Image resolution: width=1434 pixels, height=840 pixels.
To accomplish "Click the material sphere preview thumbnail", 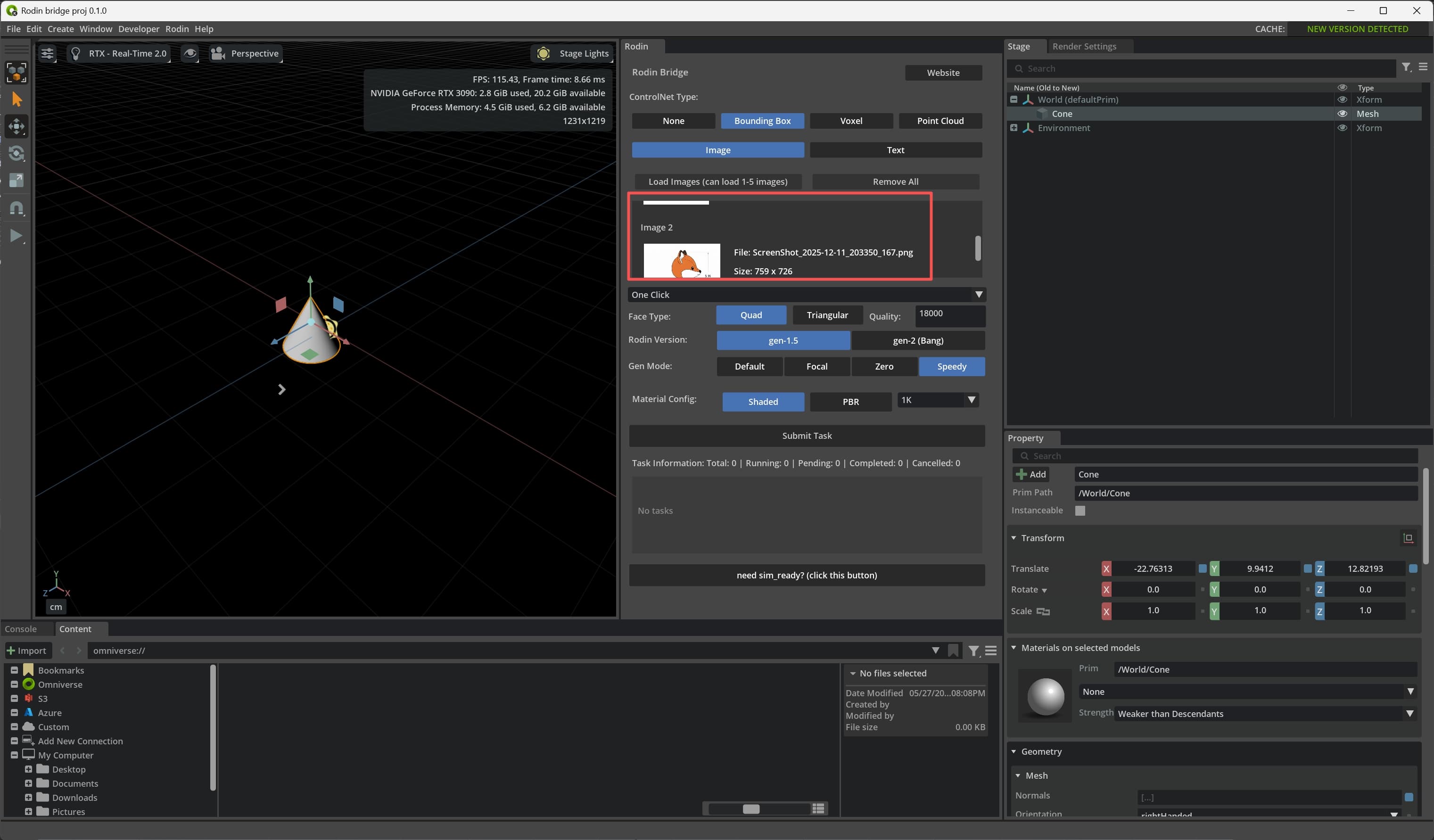I will click(x=1046, y=697).
